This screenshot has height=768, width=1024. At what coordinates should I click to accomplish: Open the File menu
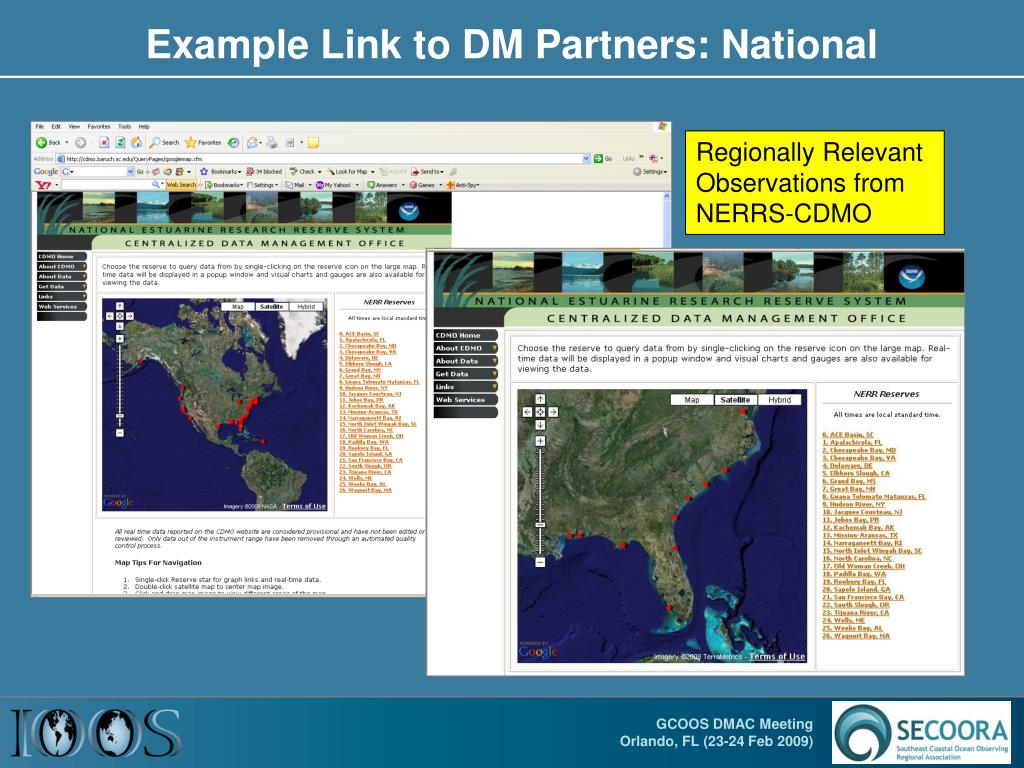tap(40, 127)
